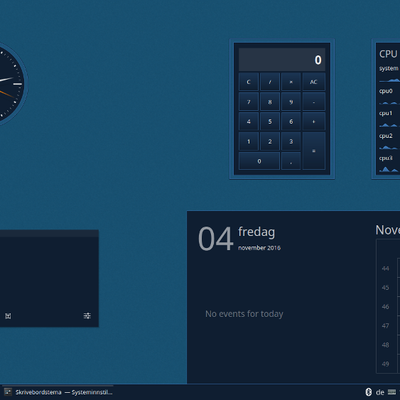The image size is (400, 400).
Task: Click week number 44 in the calendar
Action: [x=385, y=268]
